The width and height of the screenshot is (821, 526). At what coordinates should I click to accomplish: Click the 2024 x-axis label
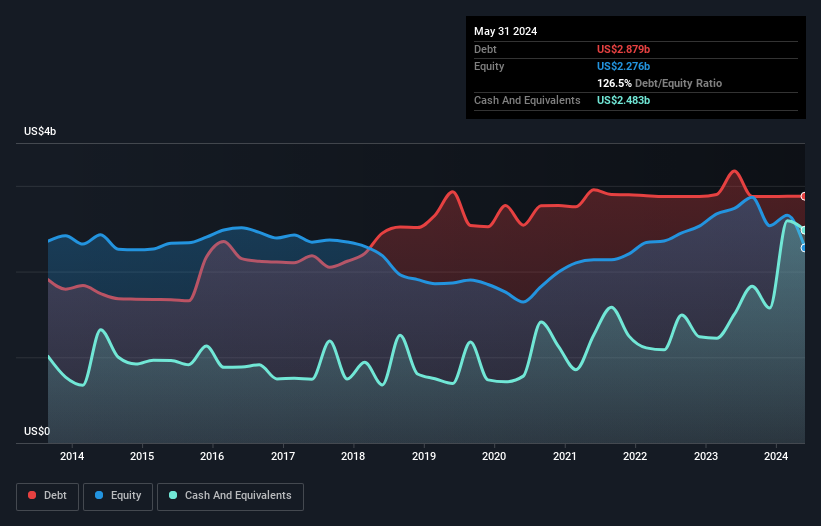pos(775,456)
